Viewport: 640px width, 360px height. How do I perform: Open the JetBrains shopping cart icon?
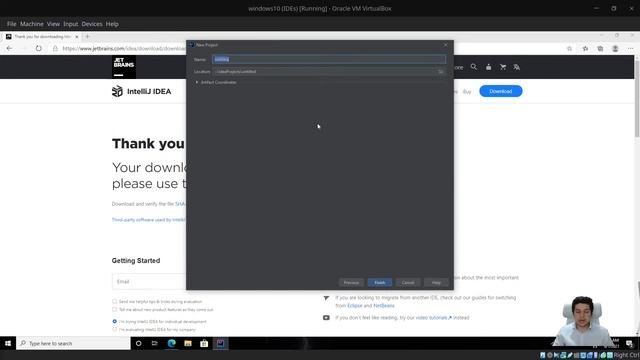coord(503,67)
